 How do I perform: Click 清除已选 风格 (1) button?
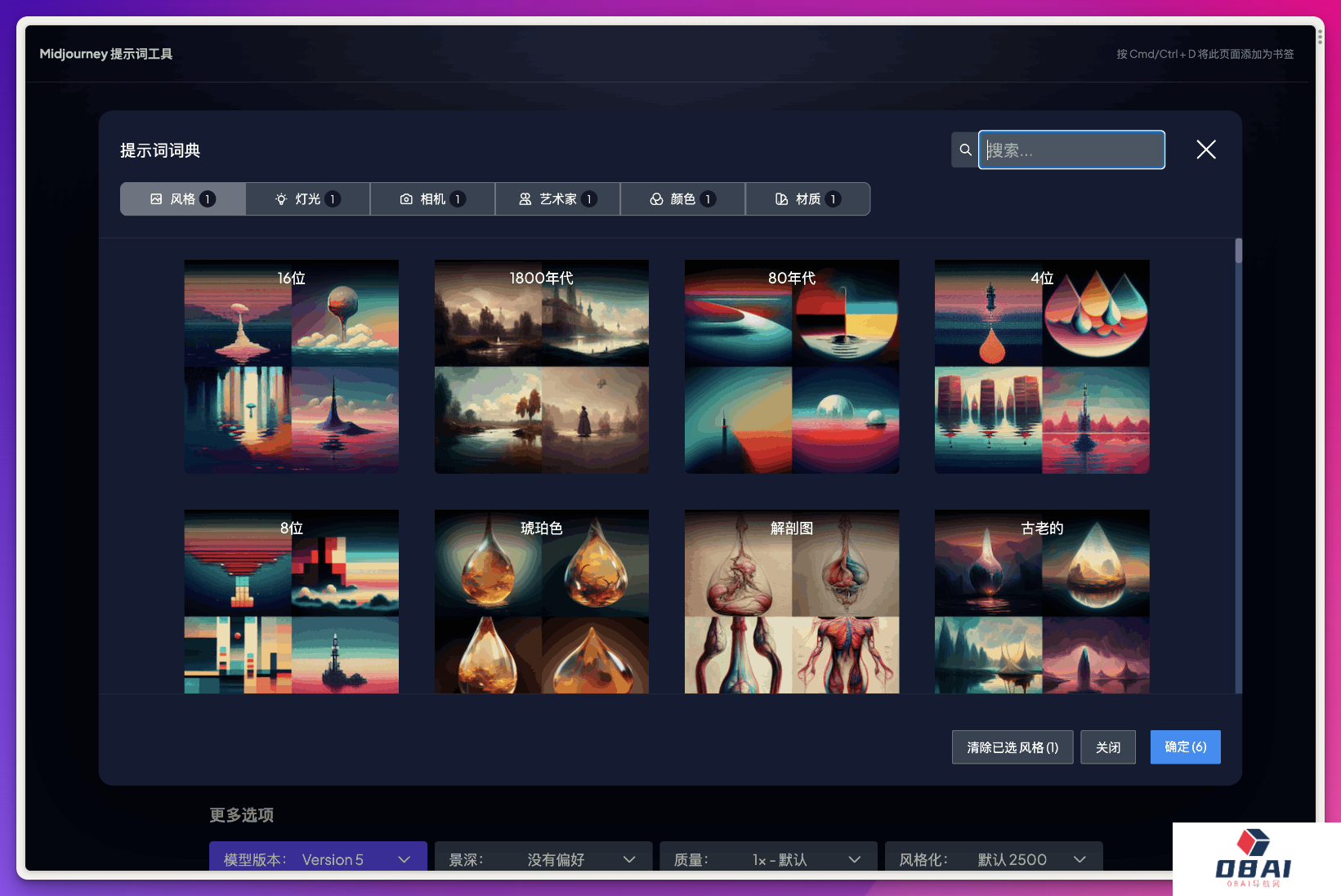(x=1012, y=747)
